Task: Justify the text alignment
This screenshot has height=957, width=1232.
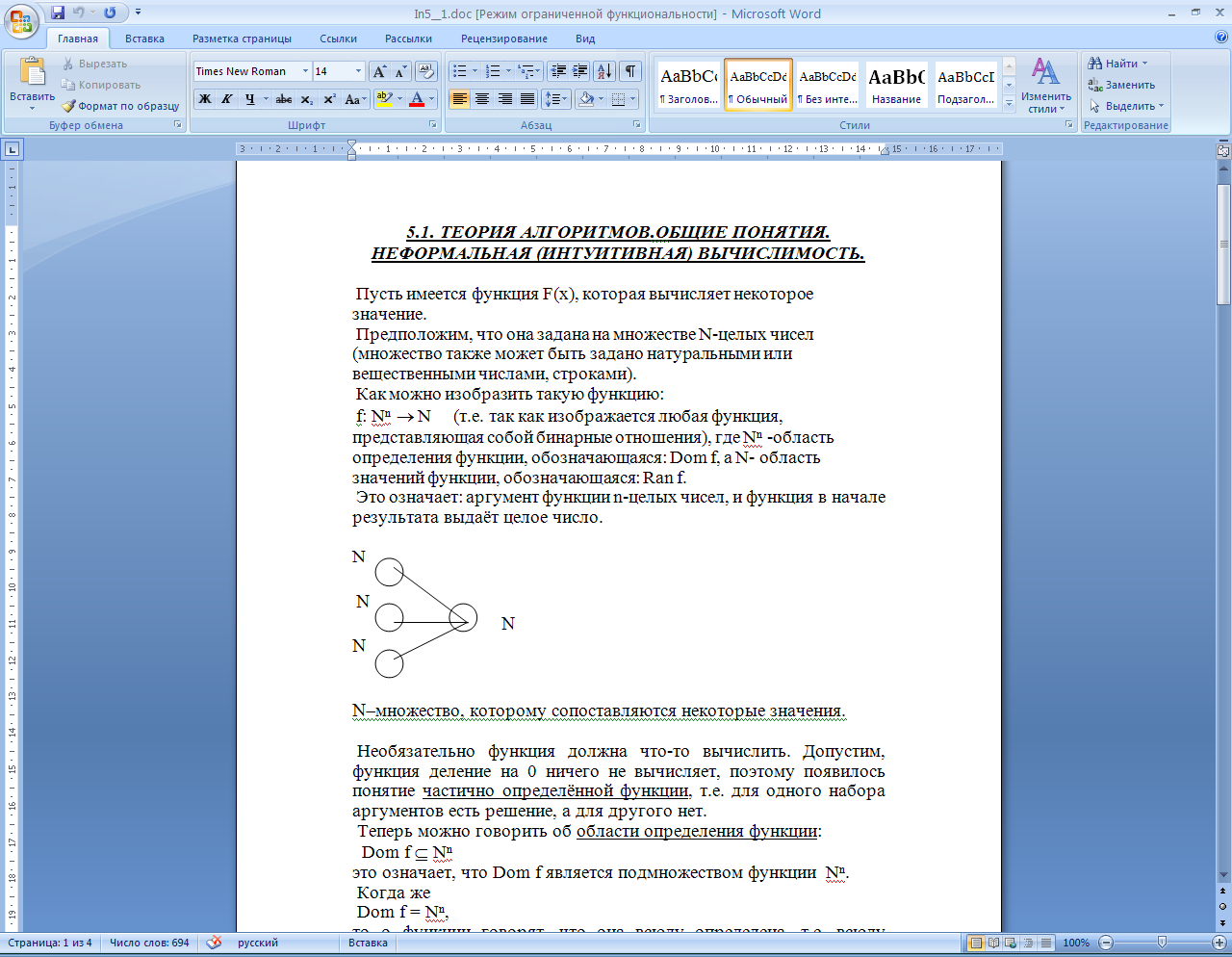Action: (527, 99)
